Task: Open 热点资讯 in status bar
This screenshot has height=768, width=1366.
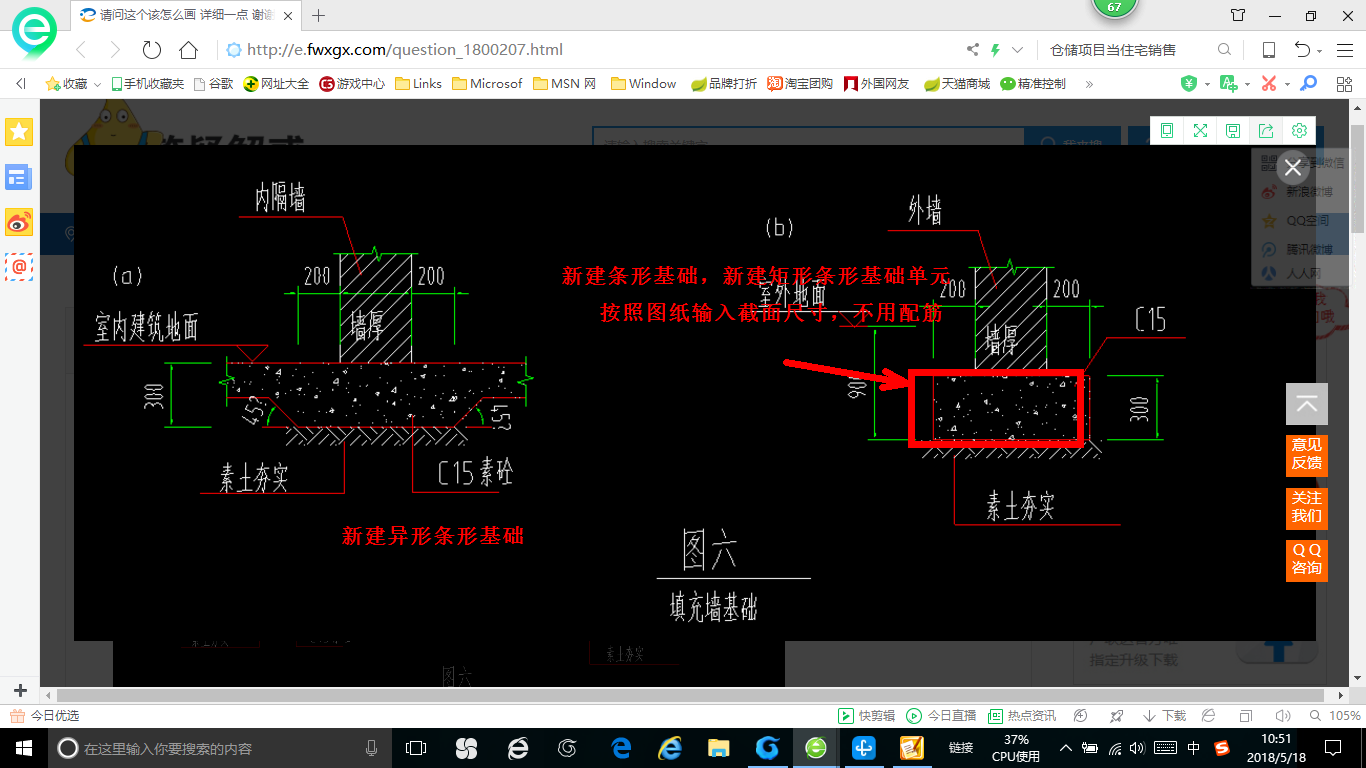Action: (1022, 716)
